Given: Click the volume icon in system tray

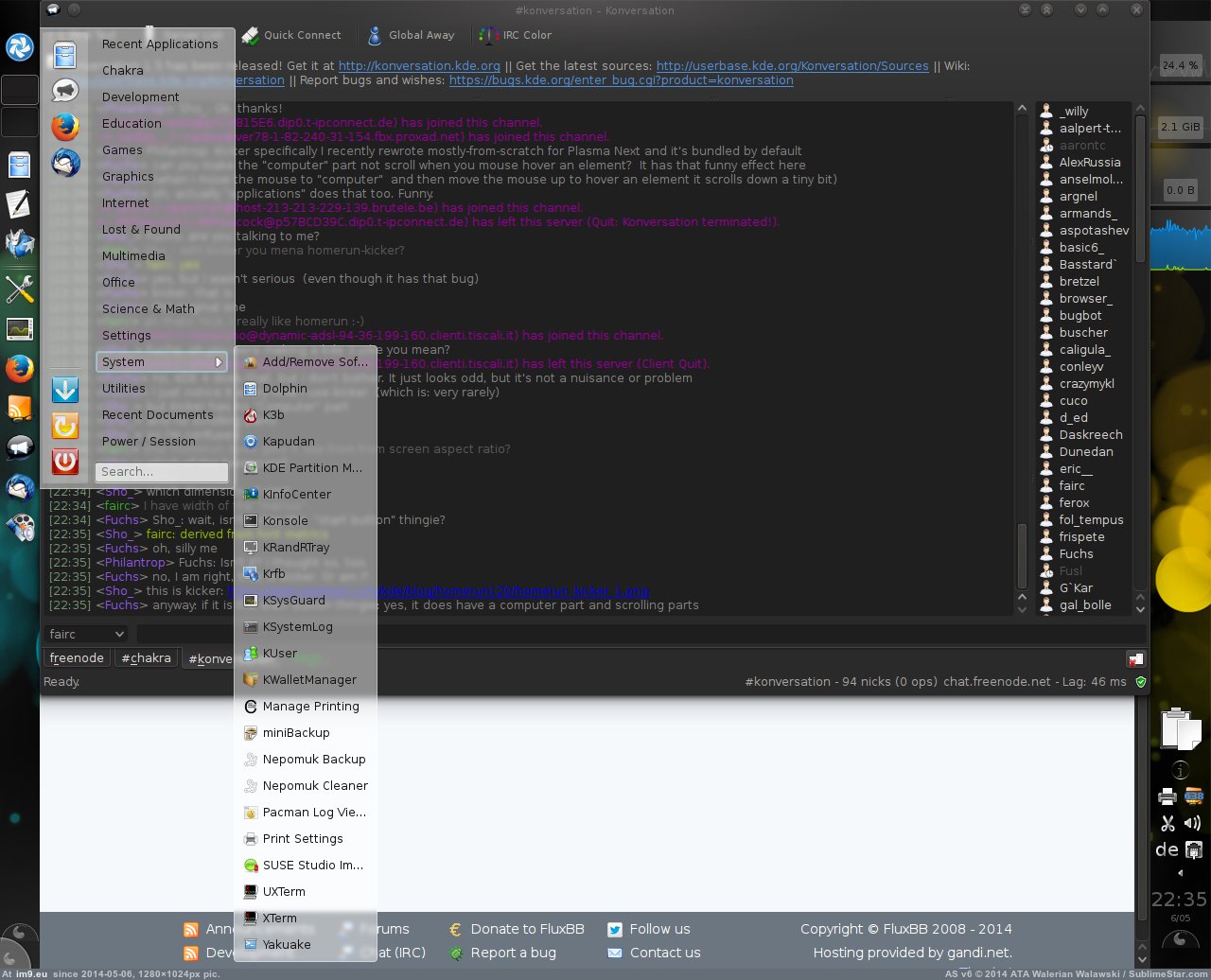Looking at the screenshot, I should coord(1193,823).
